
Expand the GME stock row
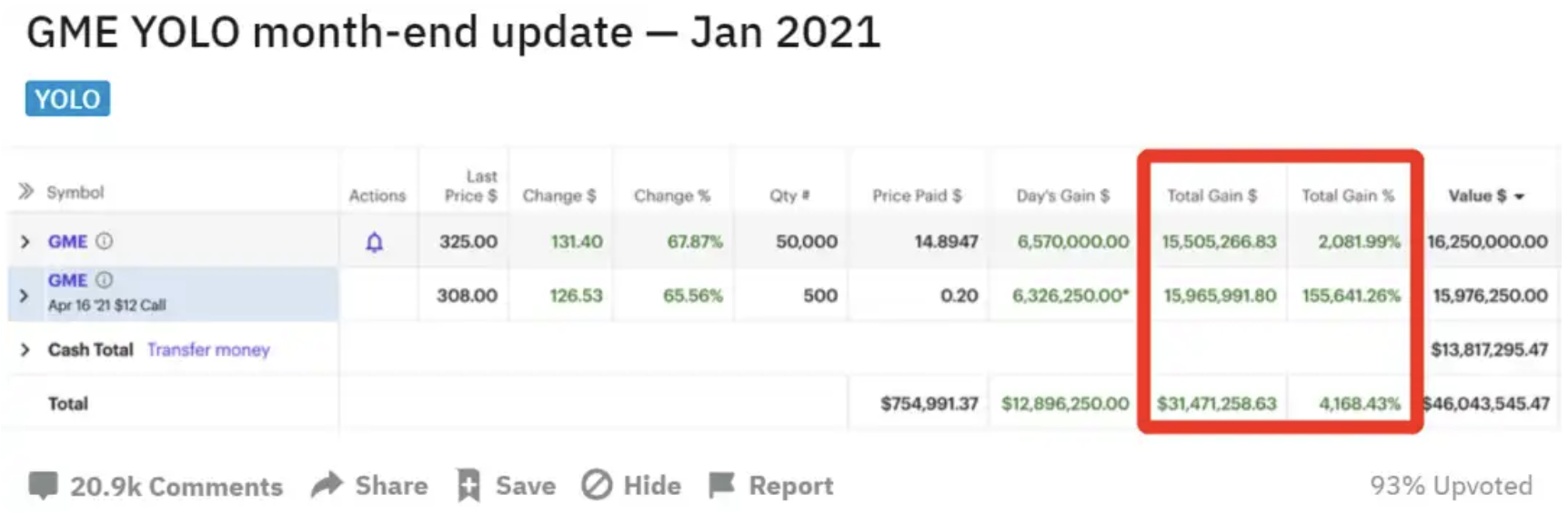click(x=25, y=242)
